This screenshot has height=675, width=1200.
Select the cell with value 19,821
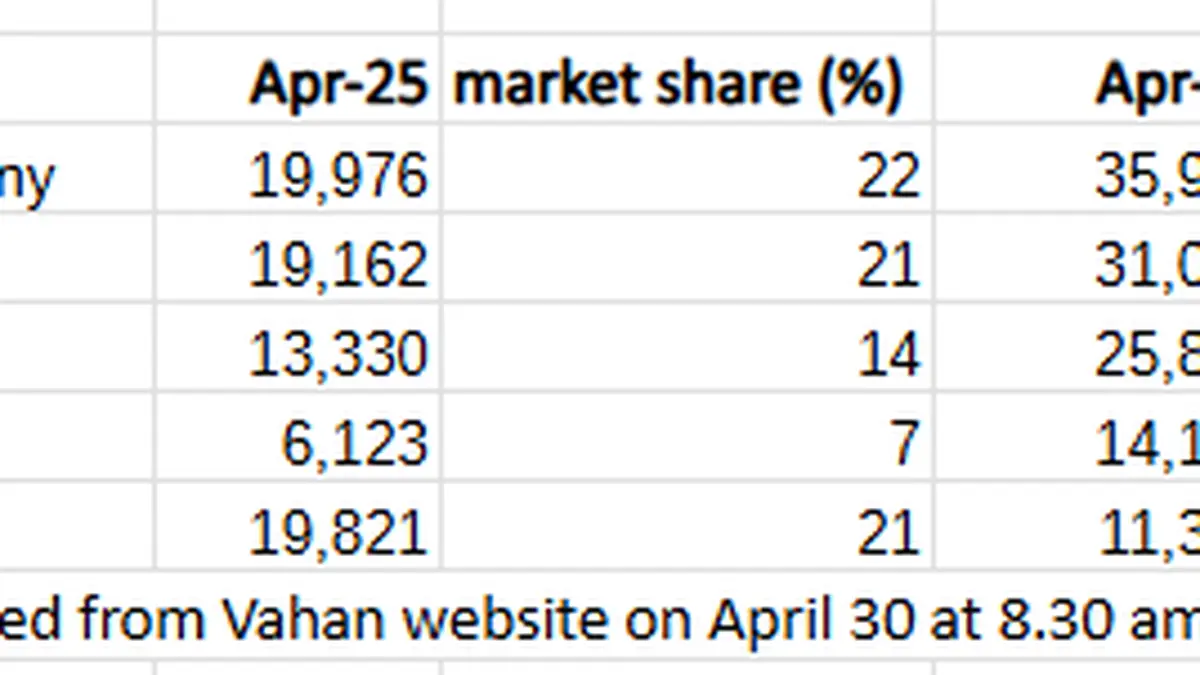click(338, 531)
